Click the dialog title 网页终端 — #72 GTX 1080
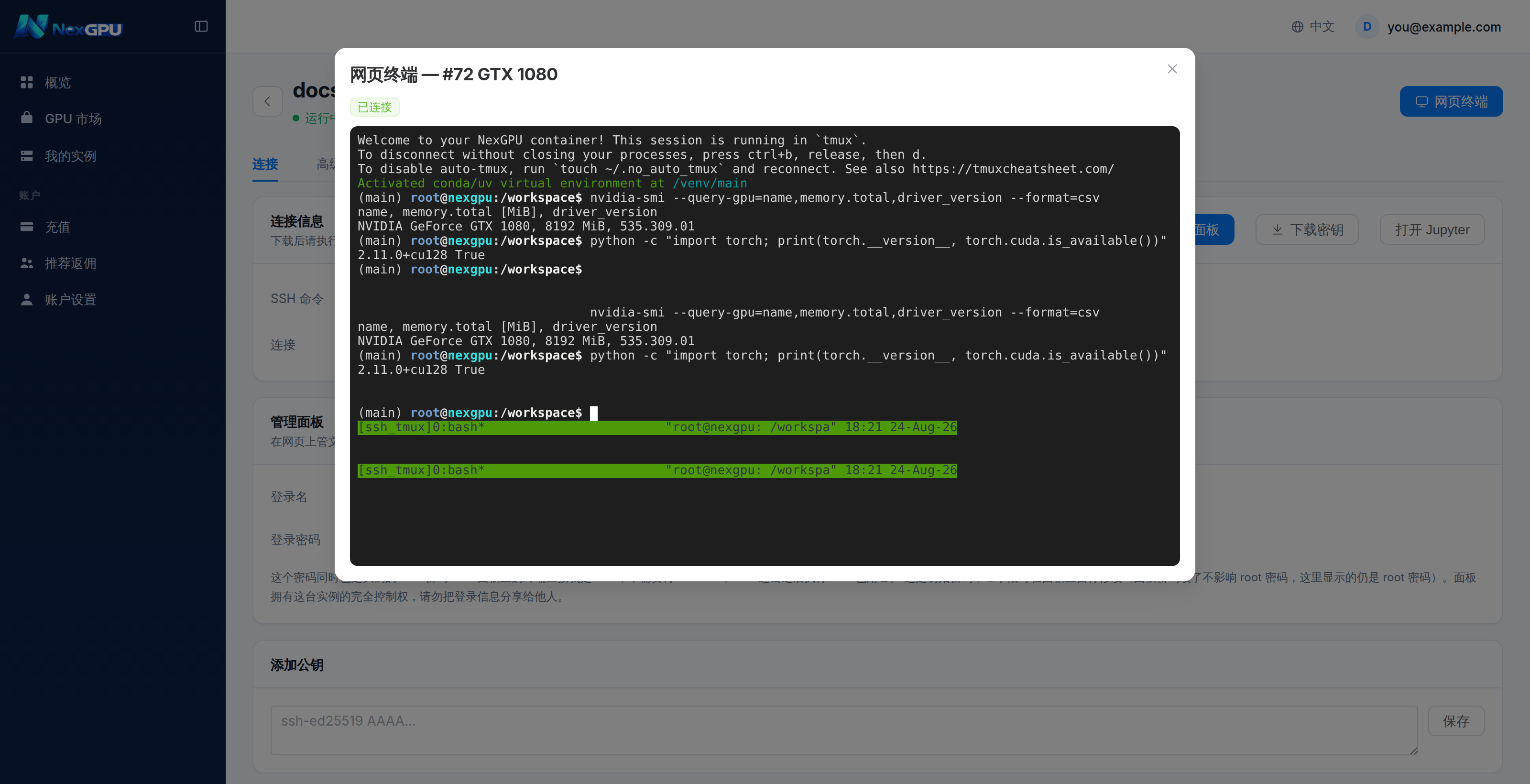1530x784 pixels. pyautogui.click(x=454, y=74)
